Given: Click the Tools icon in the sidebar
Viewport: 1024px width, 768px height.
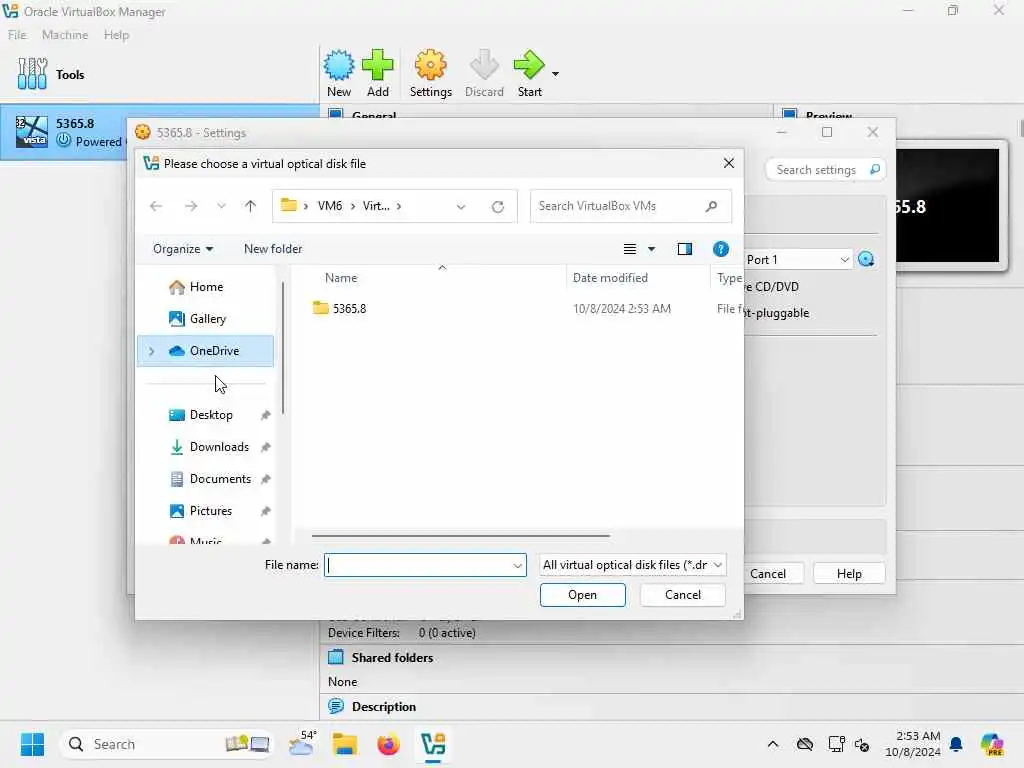Looking at the screenshot, I should click(x=32, y=74).
